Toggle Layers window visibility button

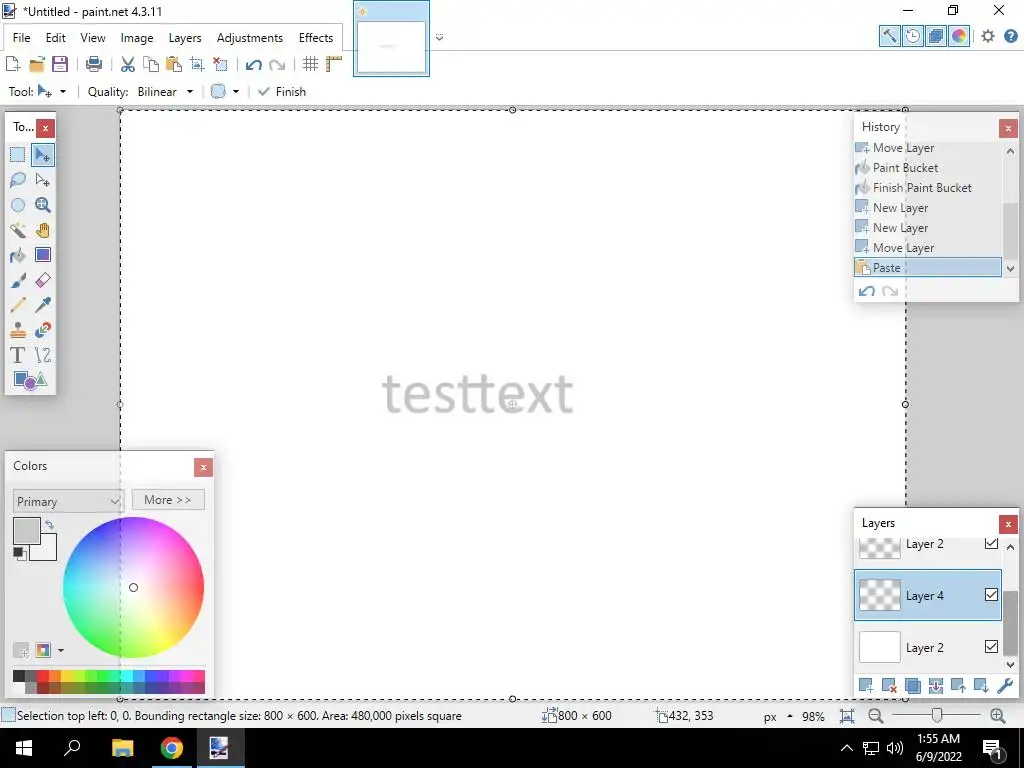click(936, 36)
